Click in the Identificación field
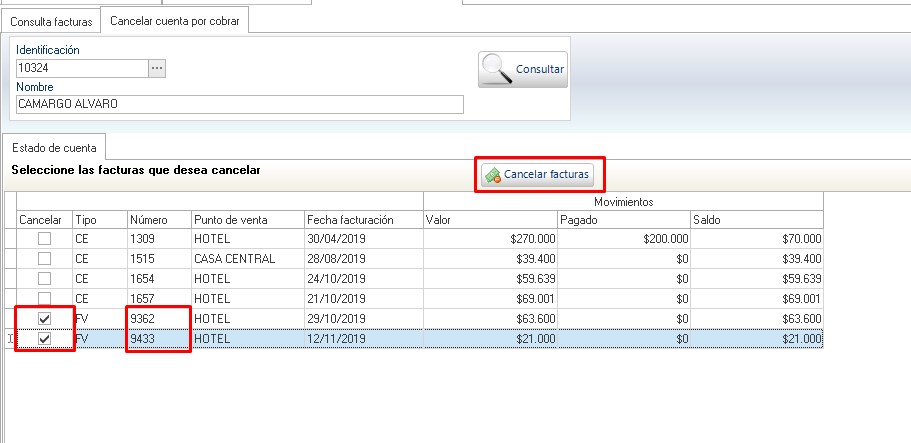 click(x=80, y=68)
